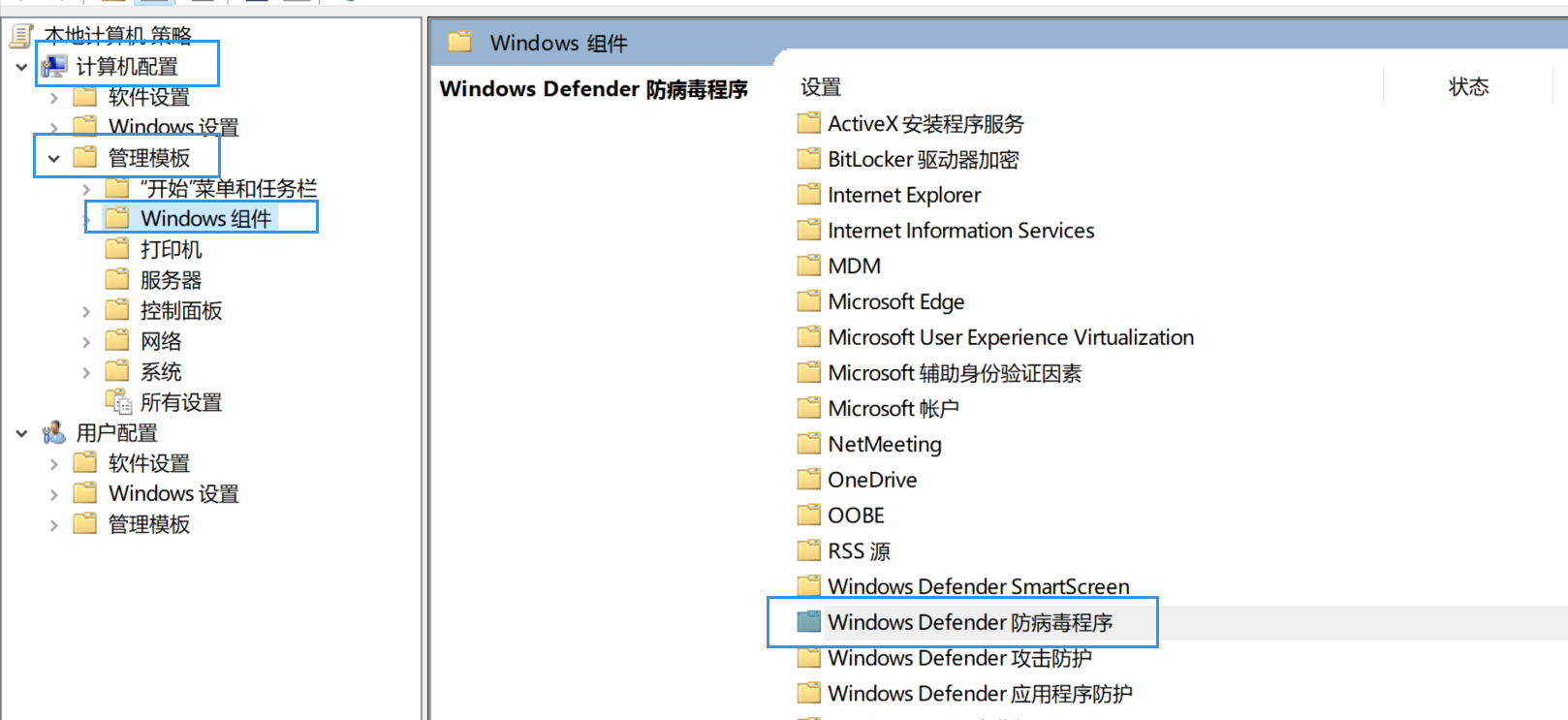
Task: Select the Microsoft Edge folder icon
Action: click(x=808, y=301)
